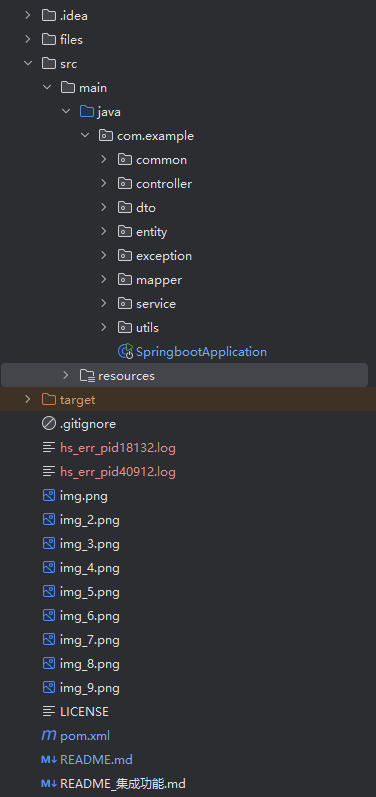Collapse the java folder chevron
This screenshot has height=797, width=376.
coord(66,111)
